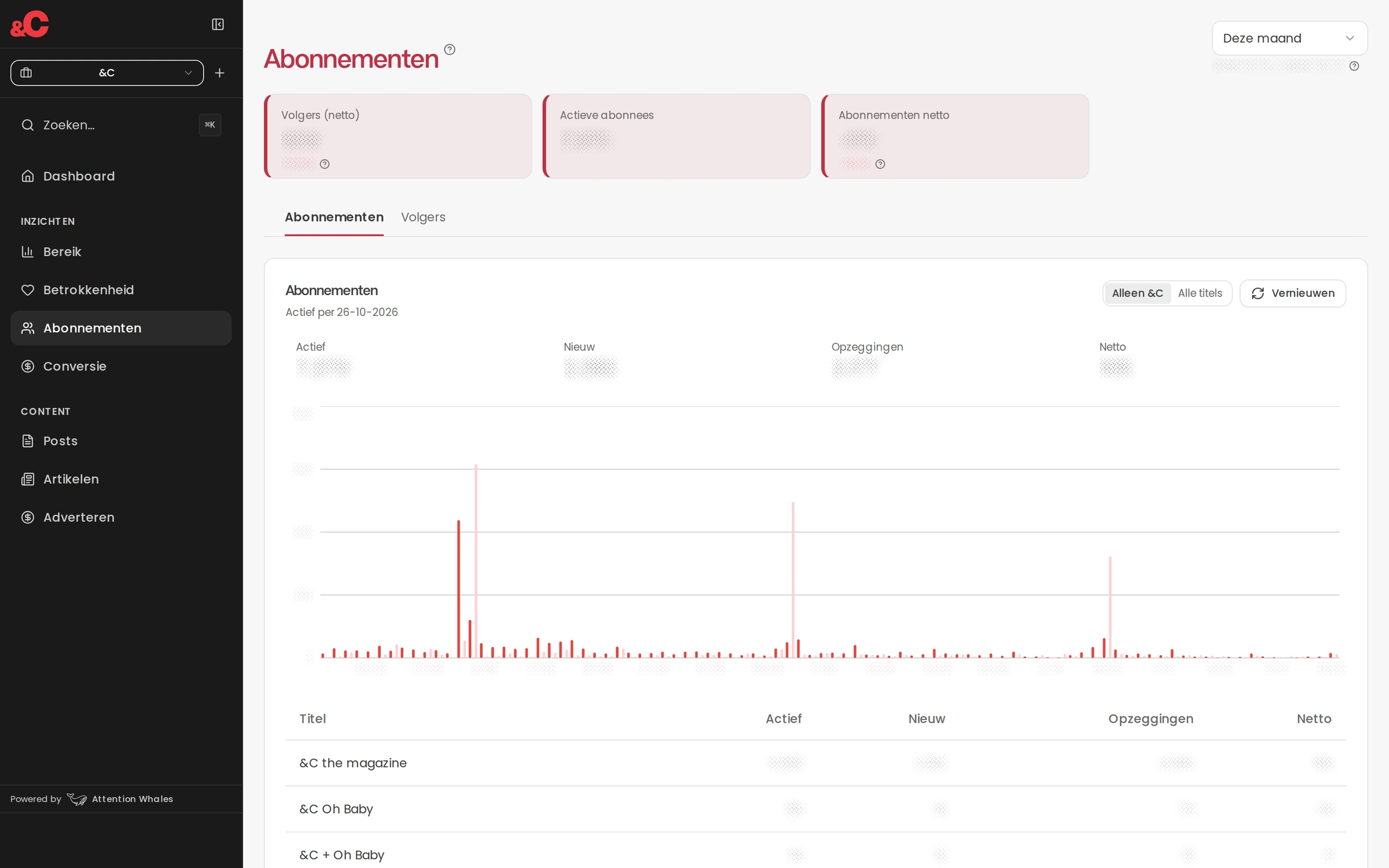
Task: Open Adverteren page
Action: [121, 517]
